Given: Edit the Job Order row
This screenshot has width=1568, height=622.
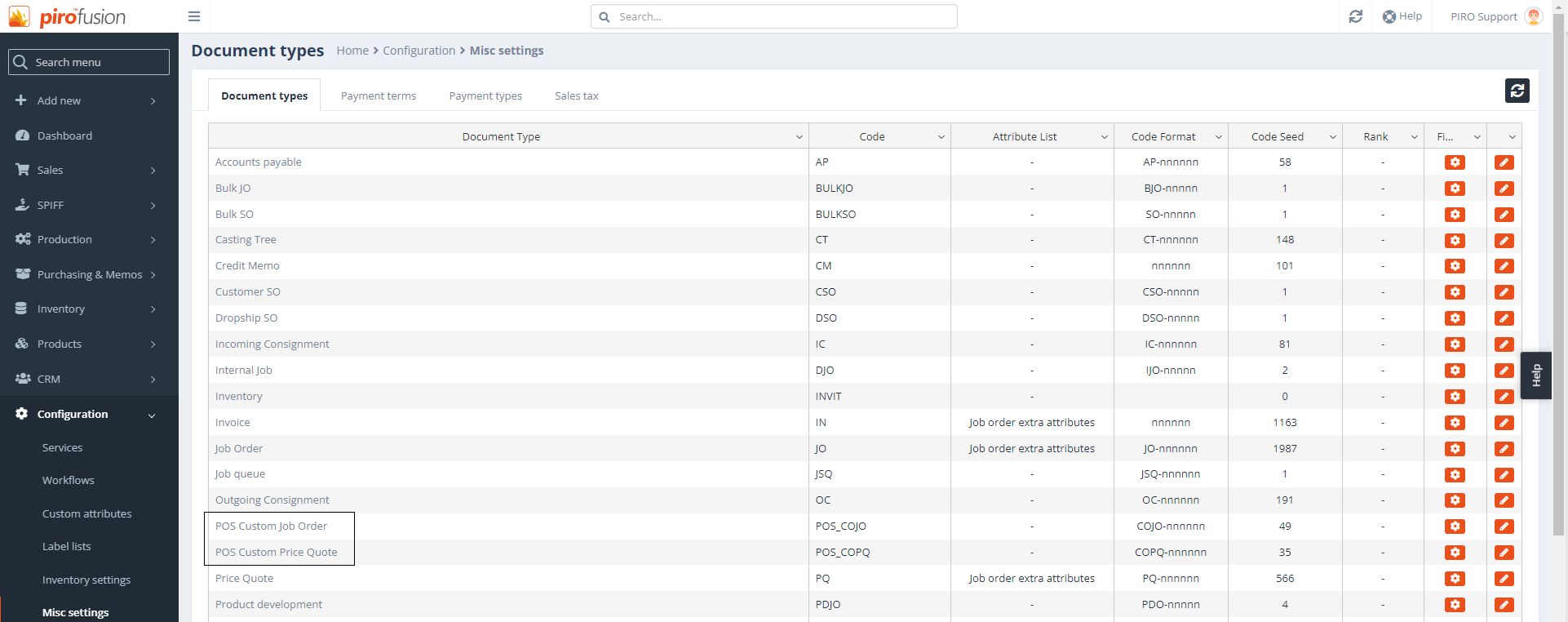Looking at the screenshot, I should (x=1504, y=449).
